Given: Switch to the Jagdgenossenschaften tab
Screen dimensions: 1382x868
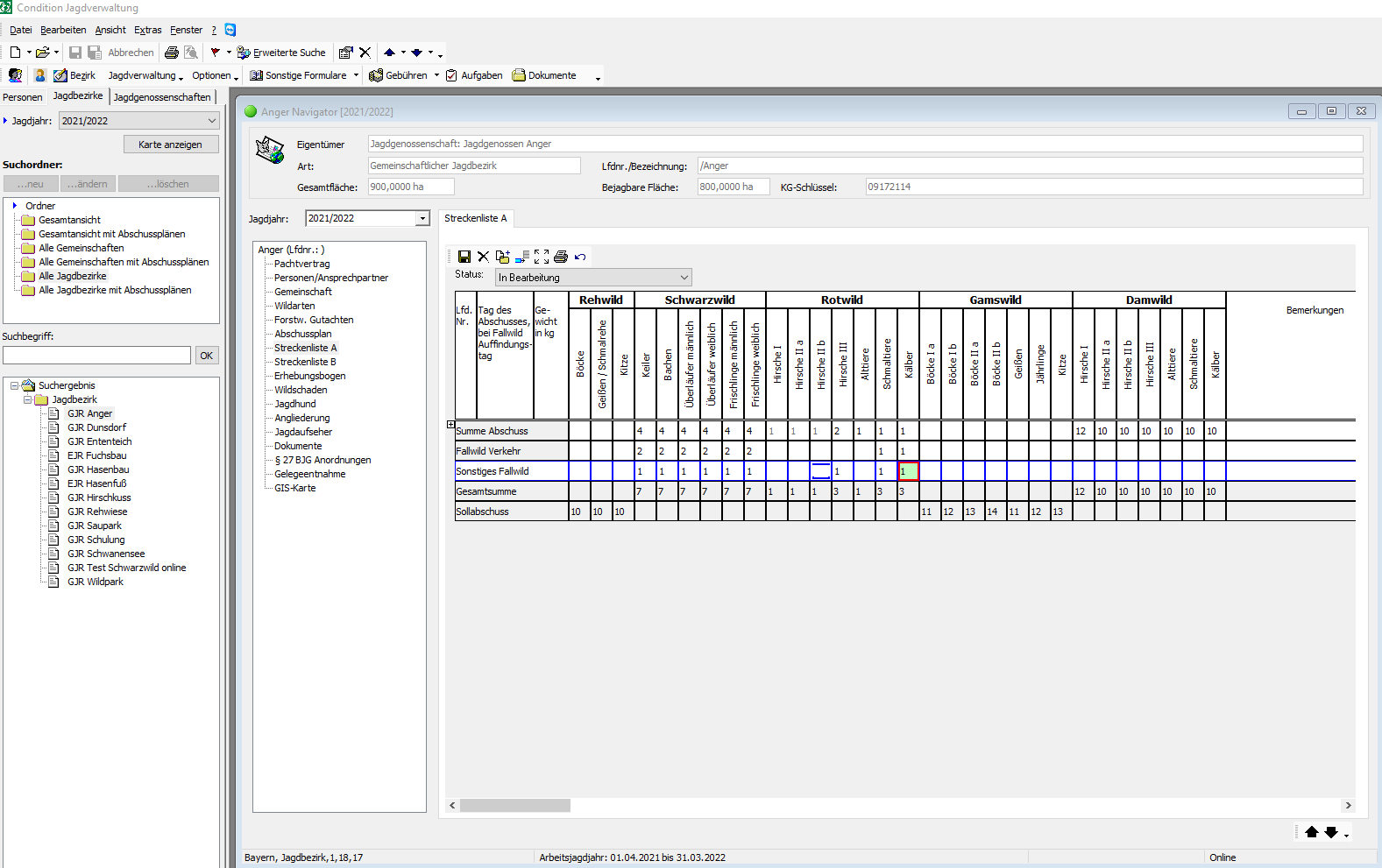Looking at the screenshot, I should tap(162, 97).
